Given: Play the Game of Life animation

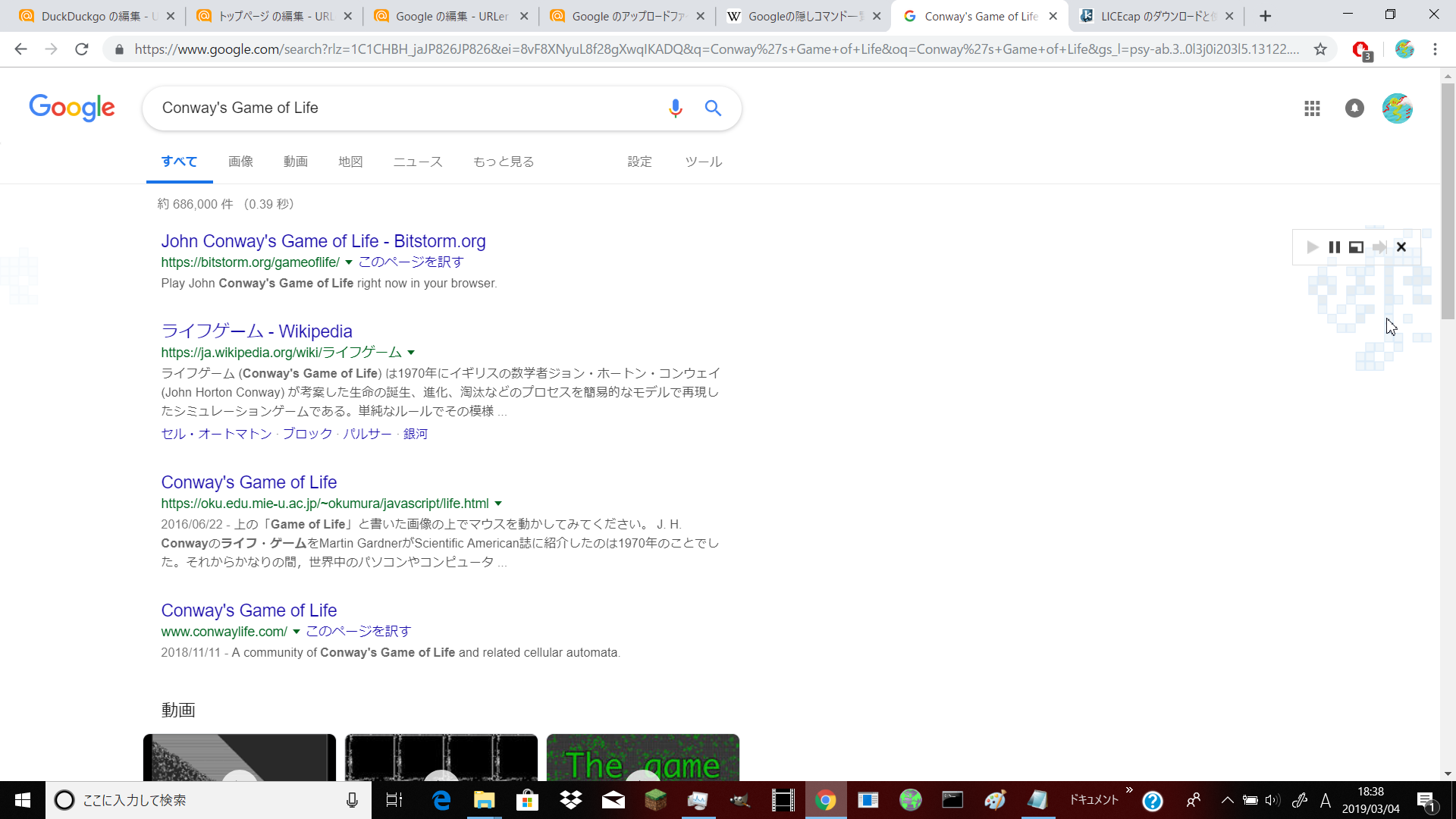Looking at the screenshot, I should tap(1313, 247).
